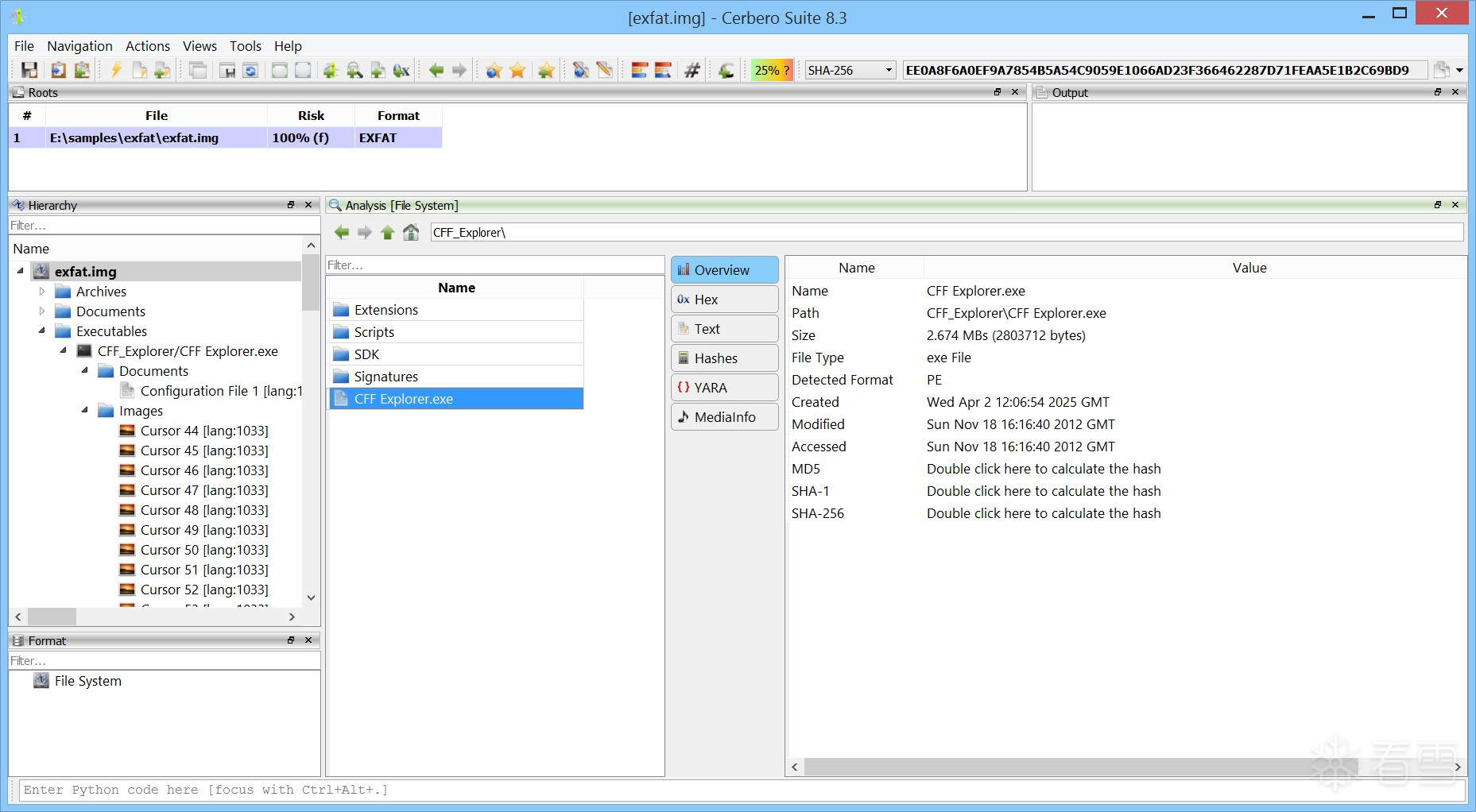This screenshot has height=812, width=1476.
Task: Open the File menu
Action: pyautogui.click(x=25, y=46)
